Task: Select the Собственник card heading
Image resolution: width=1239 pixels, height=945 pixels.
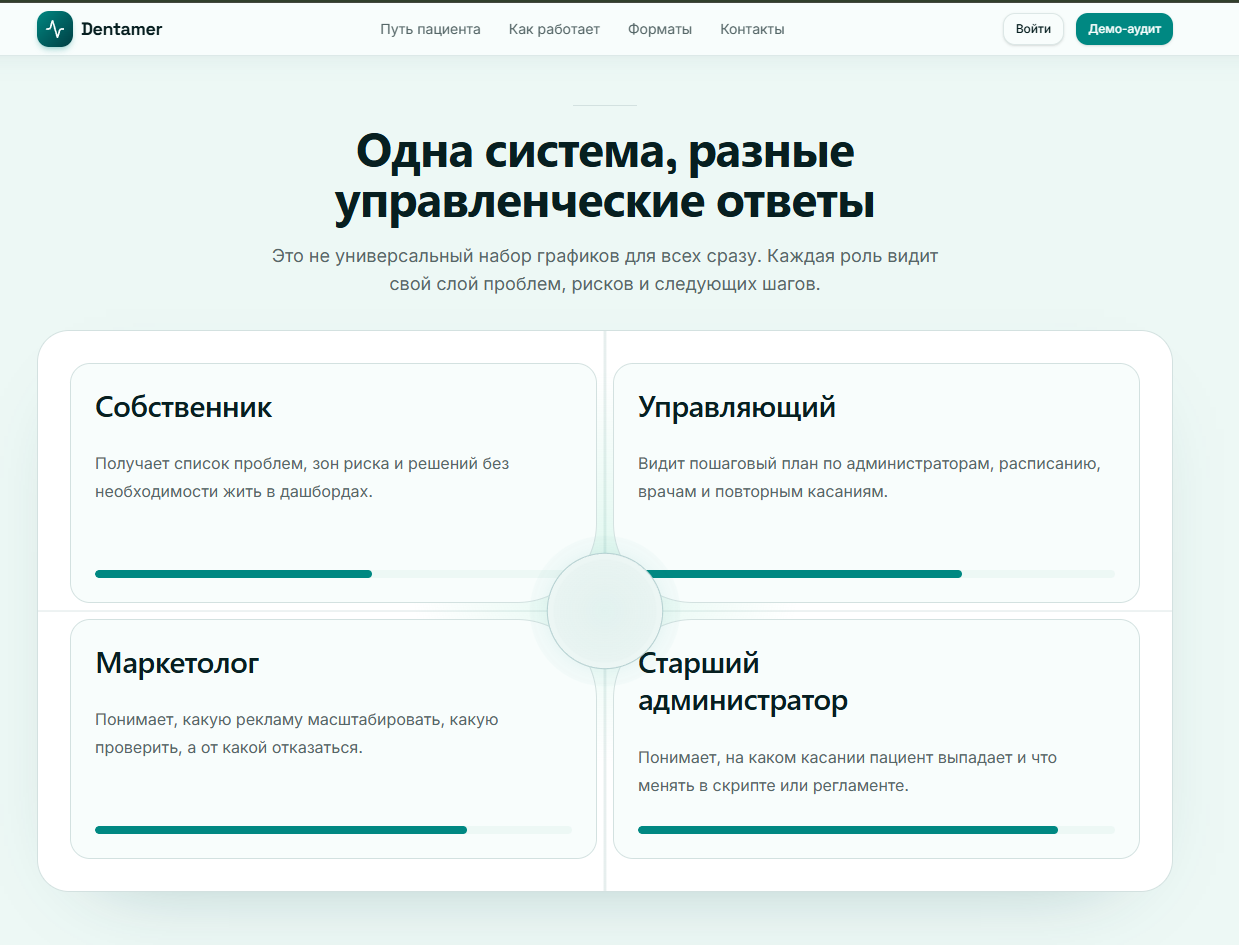Action: pyautogui.click(x=184, y=407)
